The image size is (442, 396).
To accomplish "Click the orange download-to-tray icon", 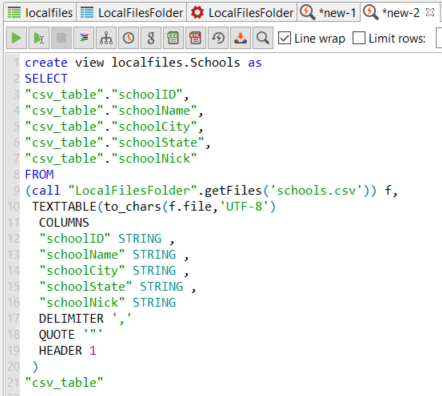I will [x=240, y=38].
